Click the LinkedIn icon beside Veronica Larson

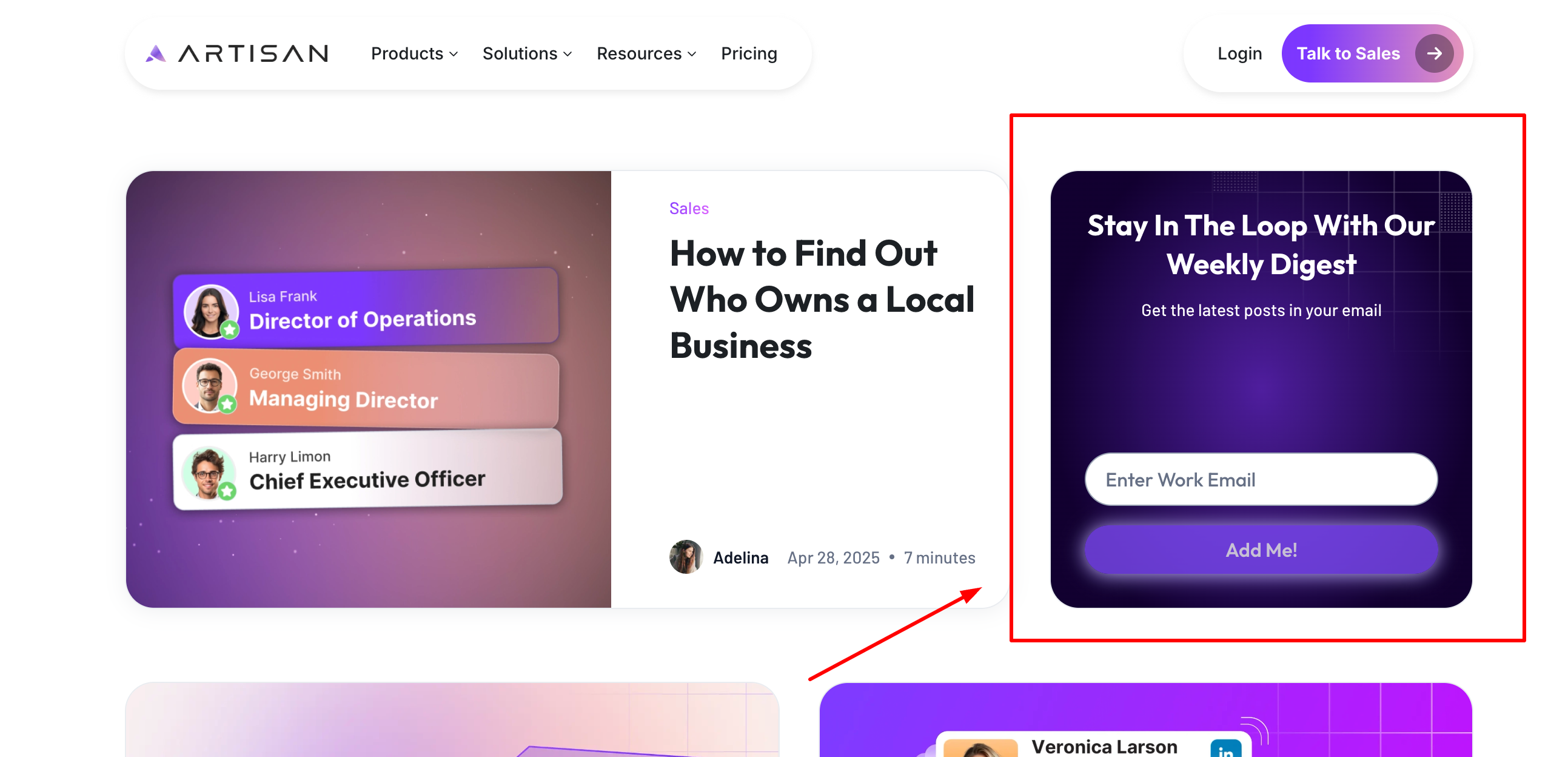point(1225,749)
